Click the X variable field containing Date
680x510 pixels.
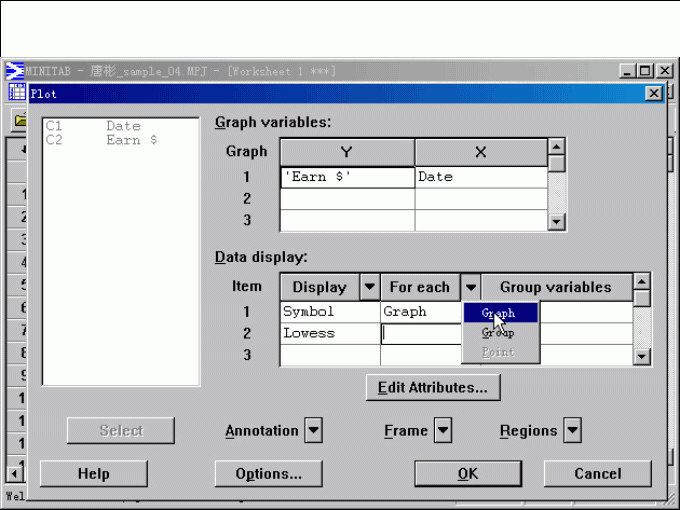point(480,177)
